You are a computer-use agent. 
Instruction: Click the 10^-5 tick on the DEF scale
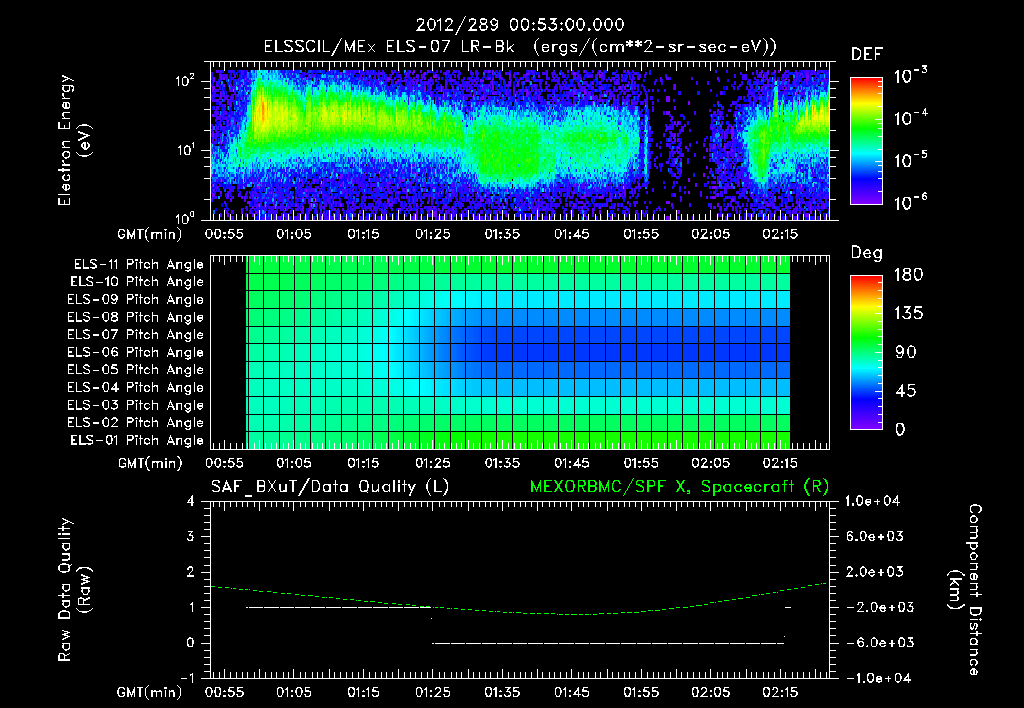(x=911, y=159)
